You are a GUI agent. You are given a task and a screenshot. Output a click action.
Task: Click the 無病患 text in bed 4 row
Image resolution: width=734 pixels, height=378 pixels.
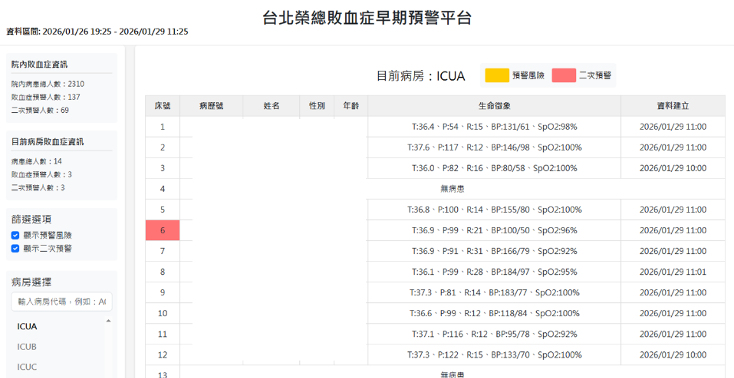(452, 189)
